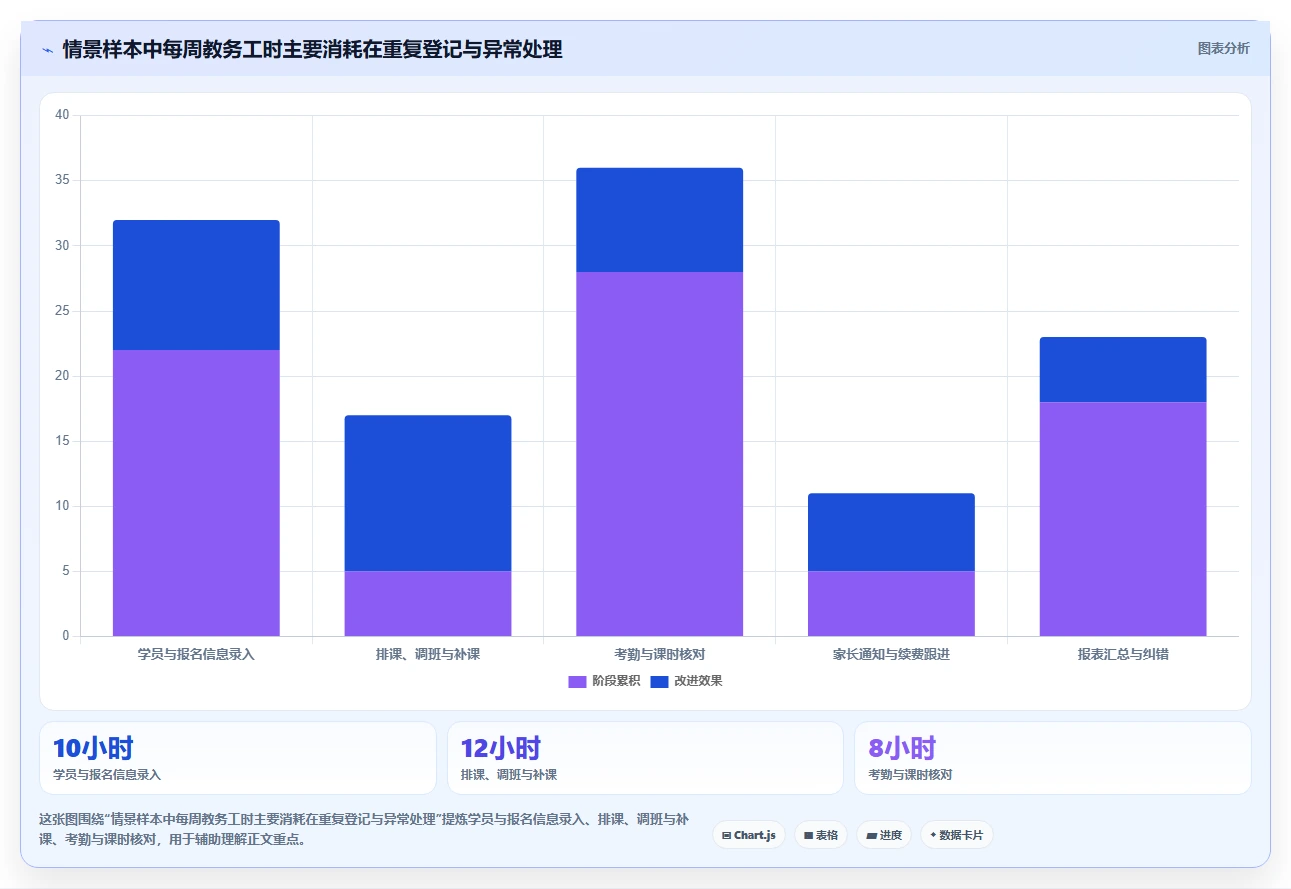The image size is (1291, 889).
Task: Click purple bar segment for 排课、调班与补课
Action: [428, 603]
